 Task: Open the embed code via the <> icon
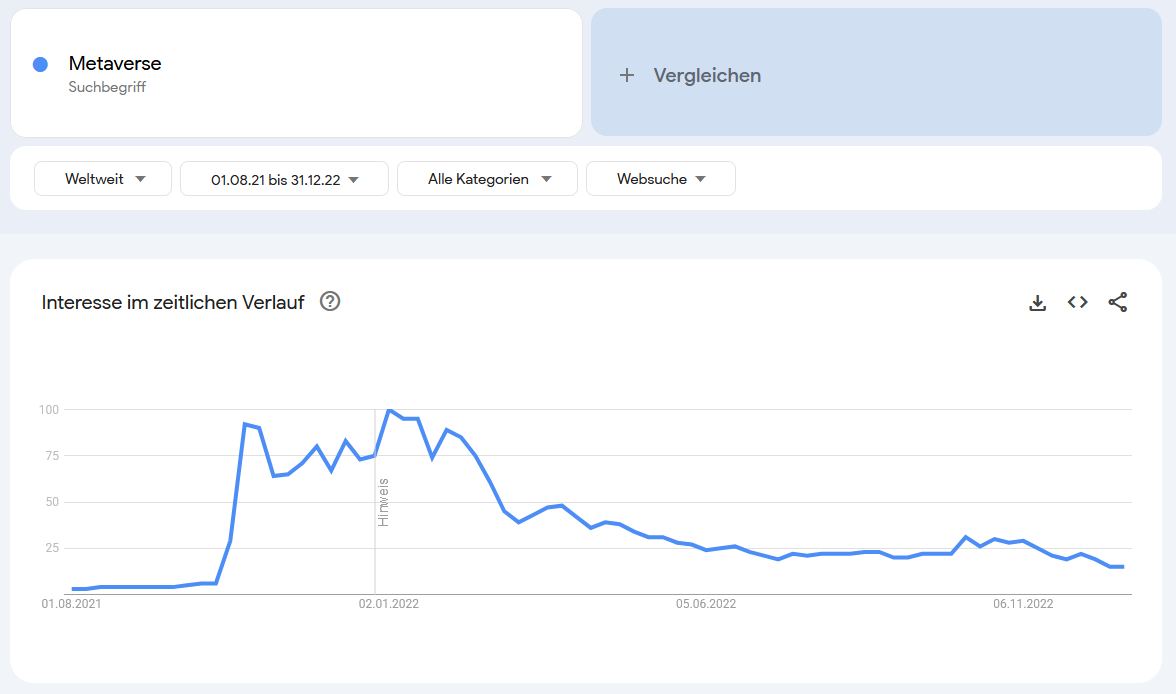(x=1077, y=301)
